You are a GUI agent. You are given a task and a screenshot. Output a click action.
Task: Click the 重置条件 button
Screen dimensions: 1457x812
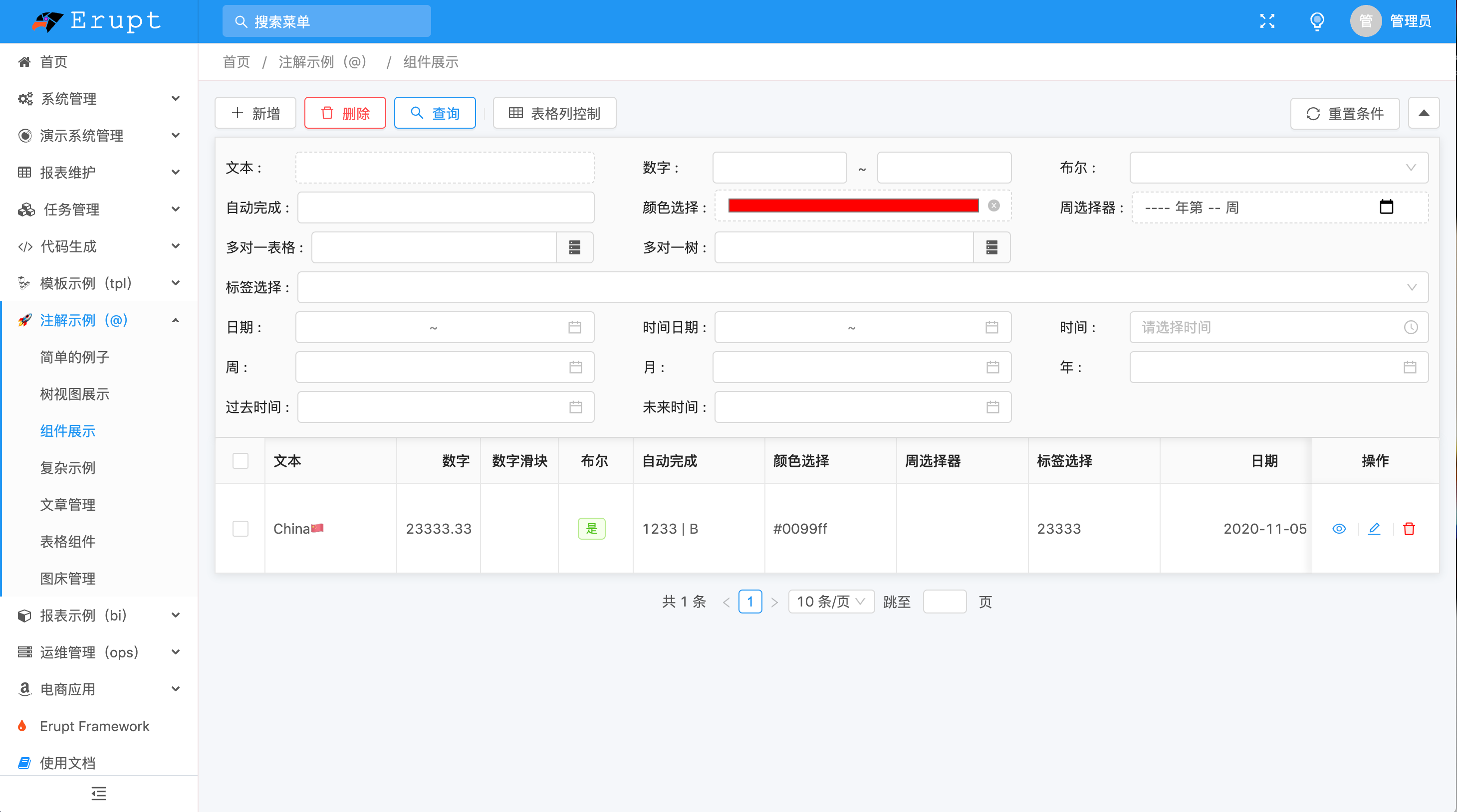point(1345,113)
